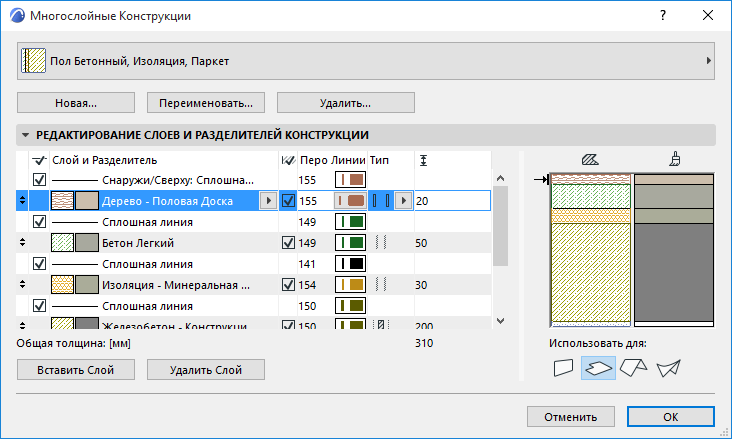Enable use for Wall icon
Viewport: 732px width, 439px height.
(563, 368)
